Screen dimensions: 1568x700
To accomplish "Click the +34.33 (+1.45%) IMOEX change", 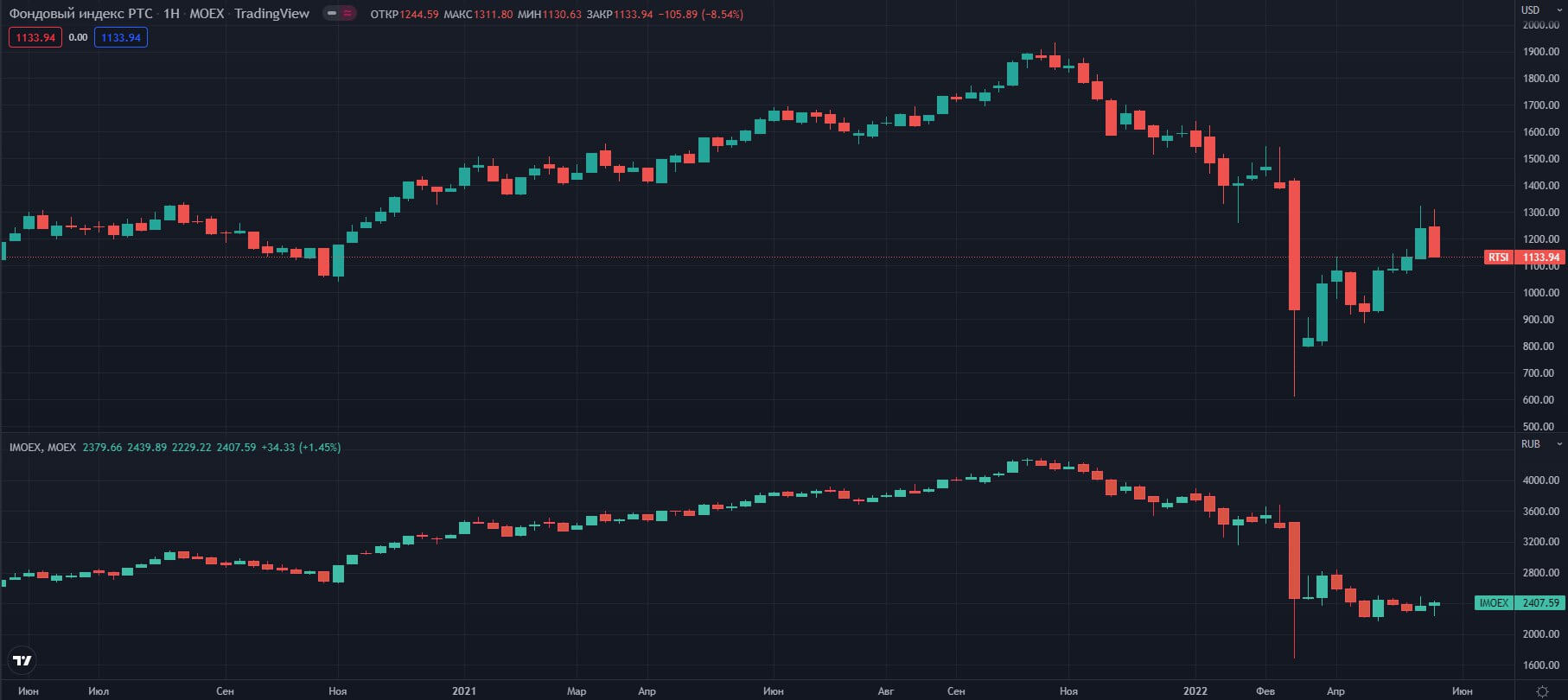I will point(300,448).
